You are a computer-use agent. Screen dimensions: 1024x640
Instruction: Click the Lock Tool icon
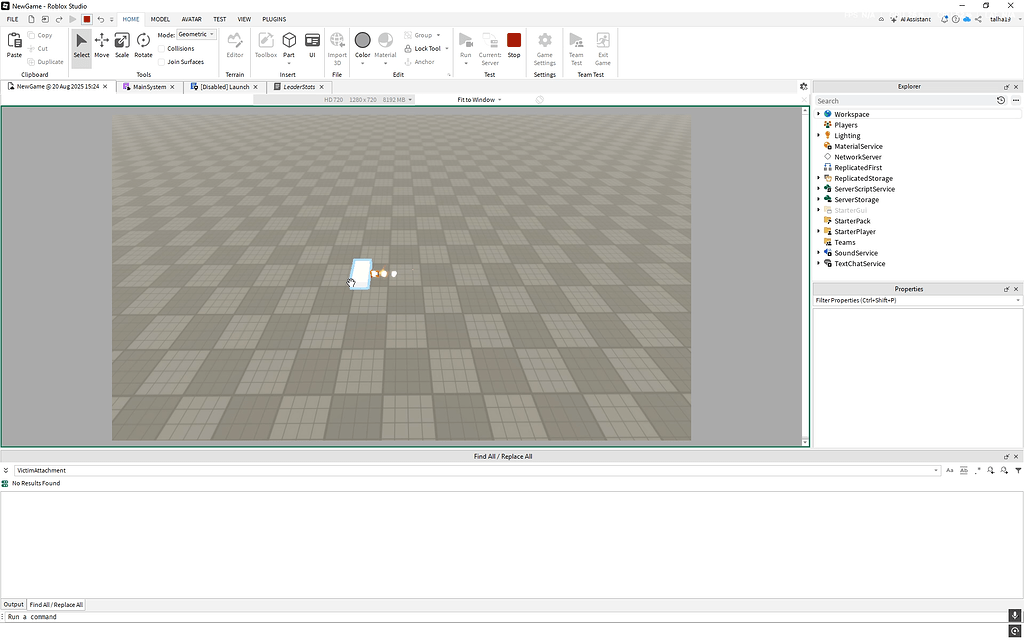[x=408, y=48]
